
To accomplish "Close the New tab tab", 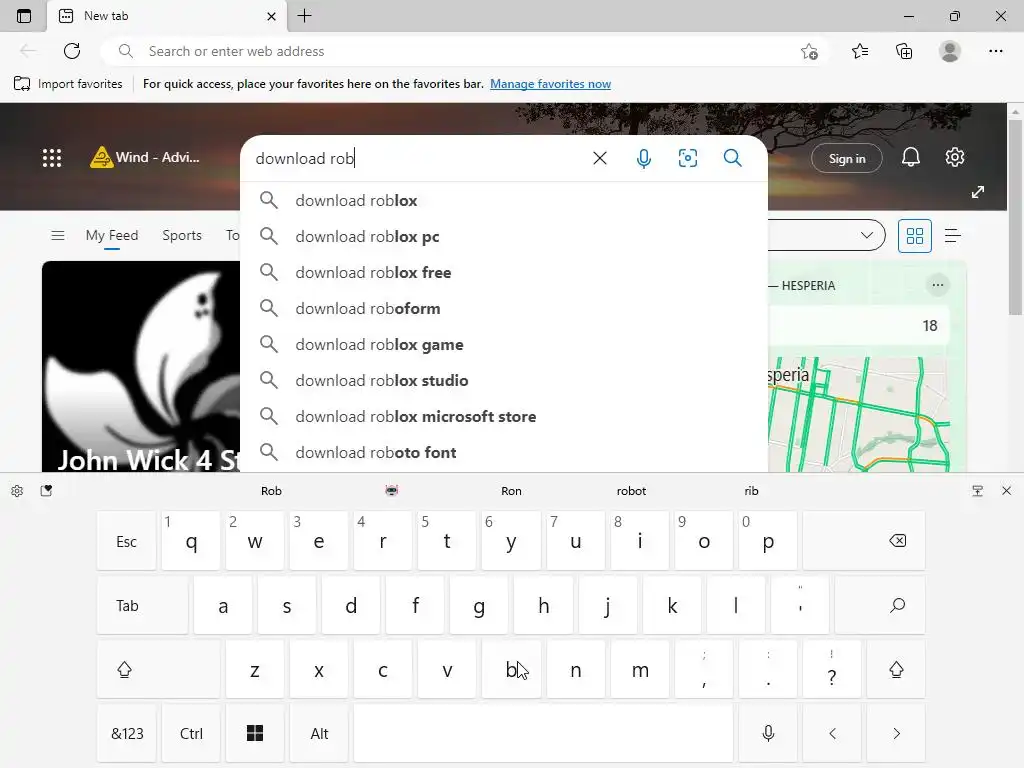I will 271,16.
